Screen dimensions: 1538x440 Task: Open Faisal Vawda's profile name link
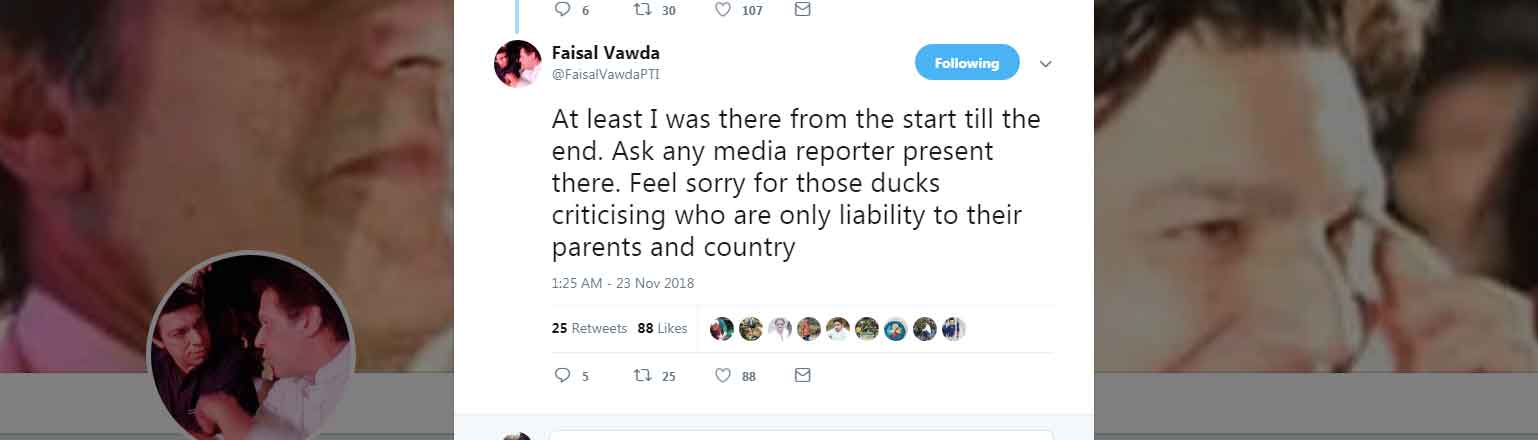coord(605,53)
